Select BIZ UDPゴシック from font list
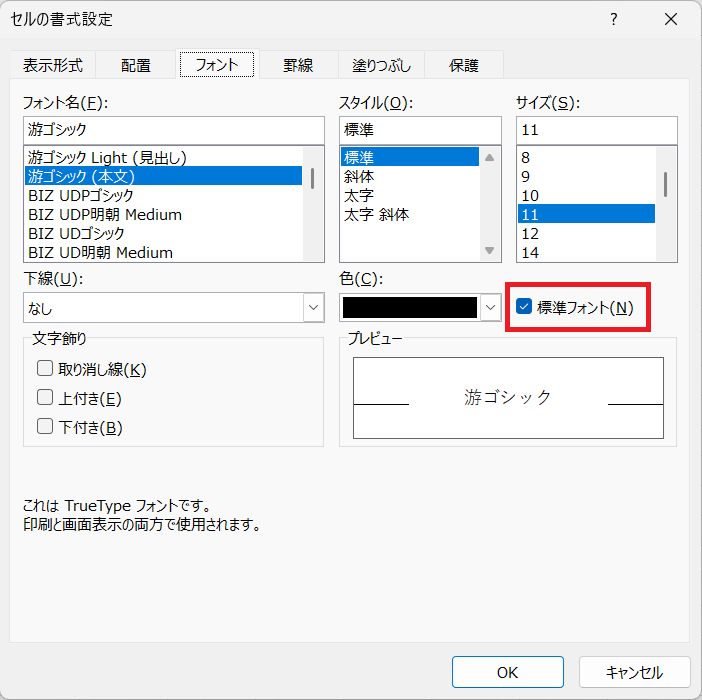Image resolution: width=702 pixels, height=700 pixels. pyautogui.click(x=82, y=195)
